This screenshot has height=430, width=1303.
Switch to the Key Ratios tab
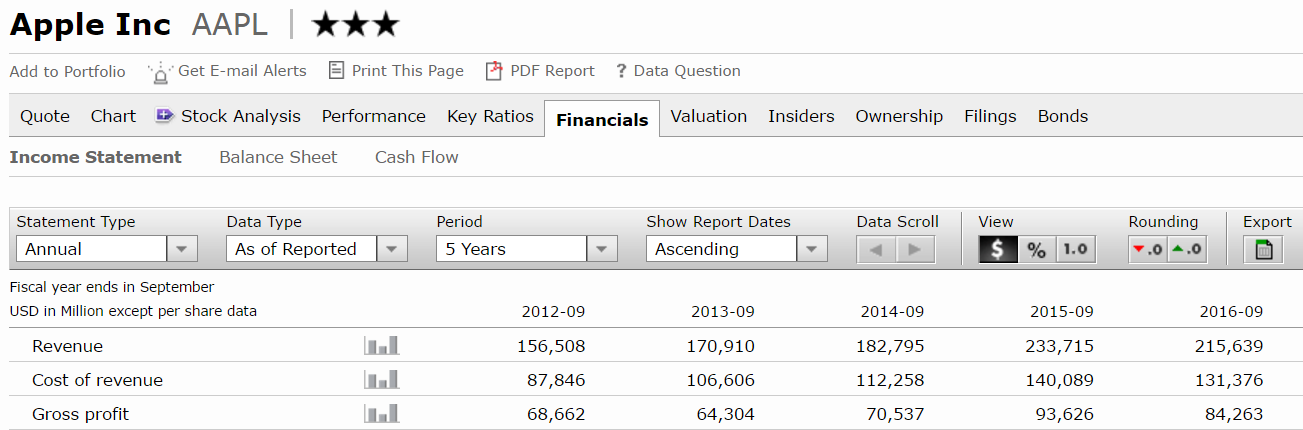(490, 116)
